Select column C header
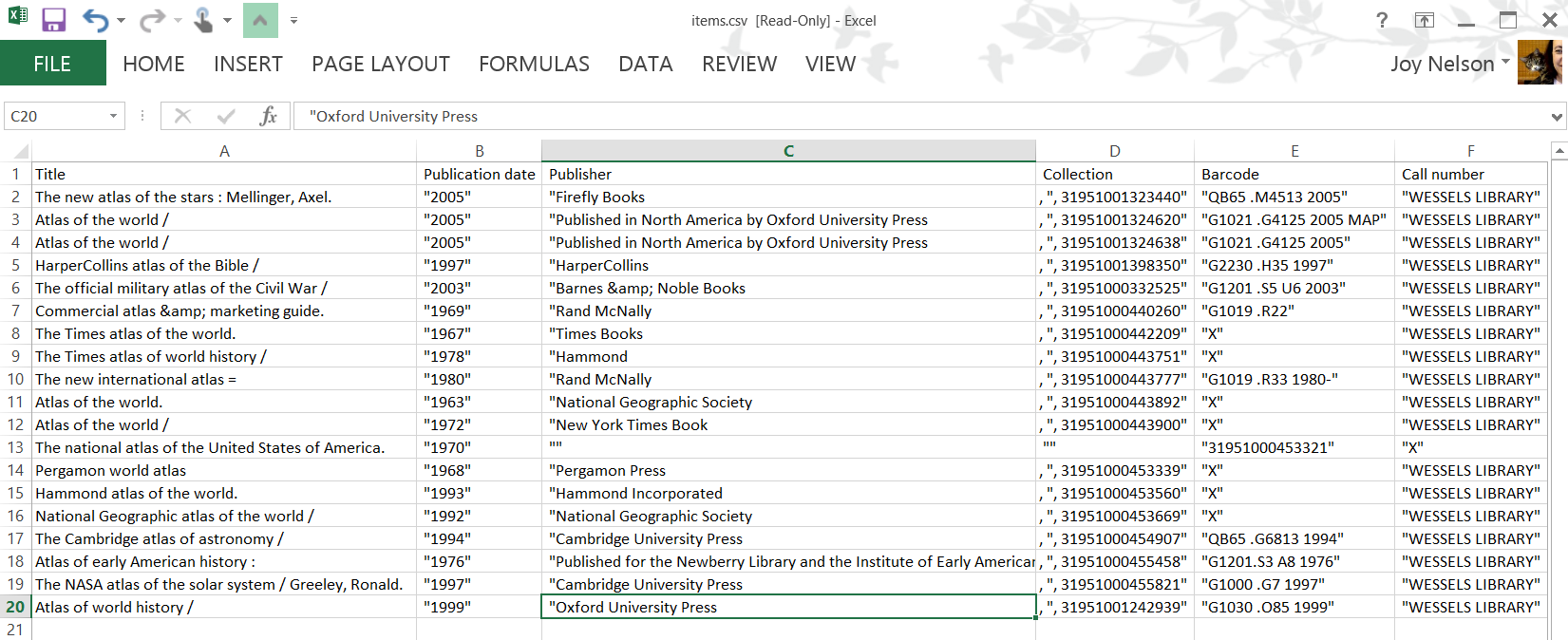 click(x=788, y=151)
